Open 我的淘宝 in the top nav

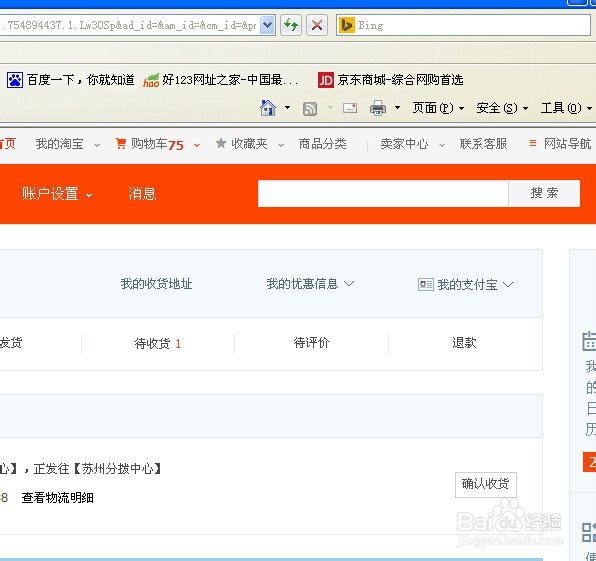coord(59,144)
